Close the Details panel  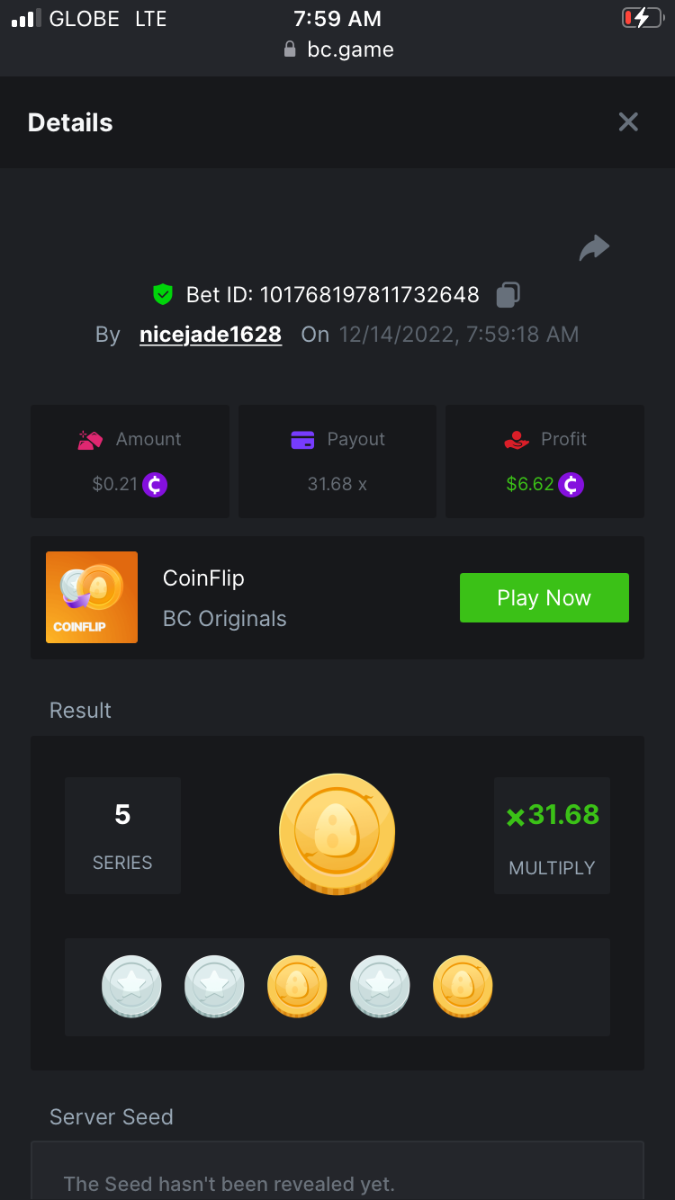628,122
